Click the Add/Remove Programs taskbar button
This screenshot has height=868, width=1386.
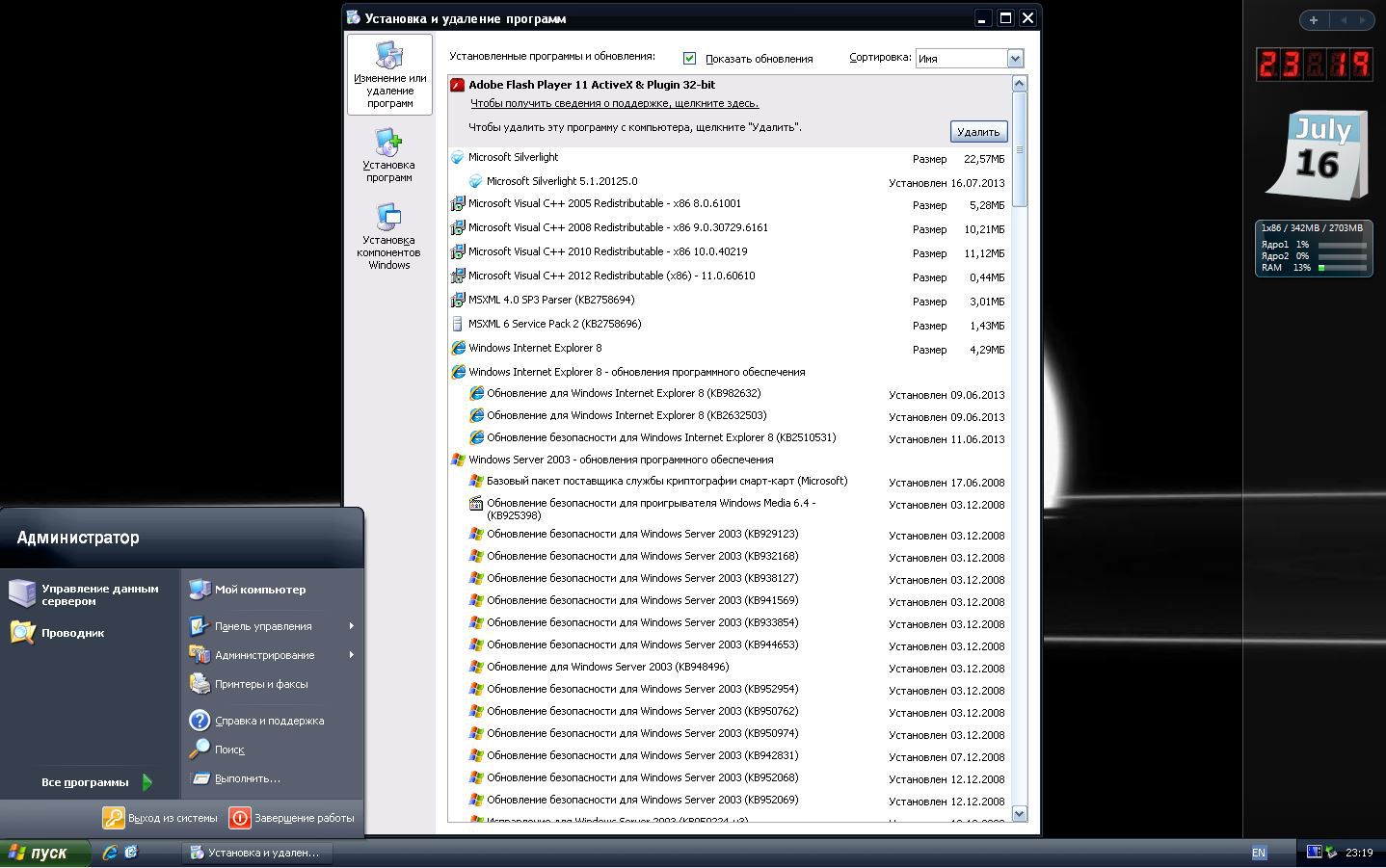point(256,853)
